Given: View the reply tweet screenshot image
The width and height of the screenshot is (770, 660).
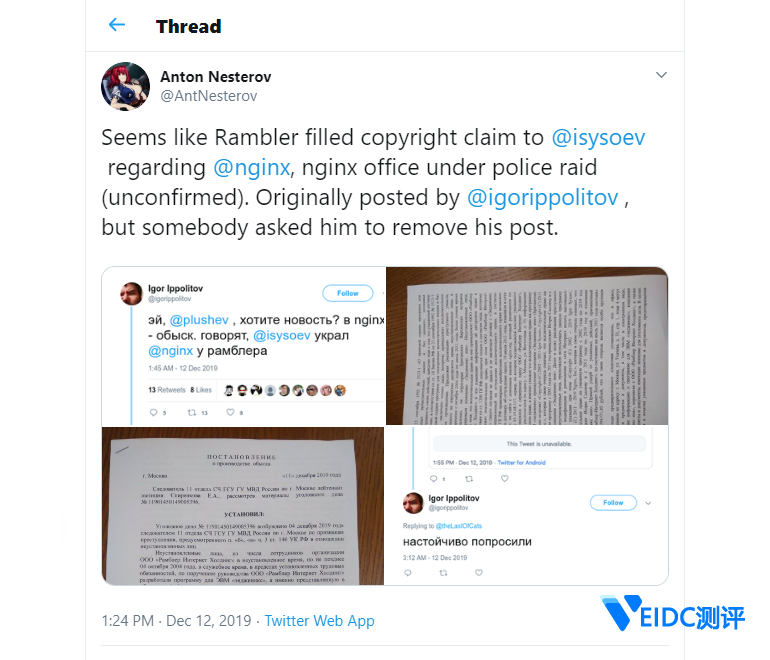Looking at the screenshot, I should click(527, 506).
